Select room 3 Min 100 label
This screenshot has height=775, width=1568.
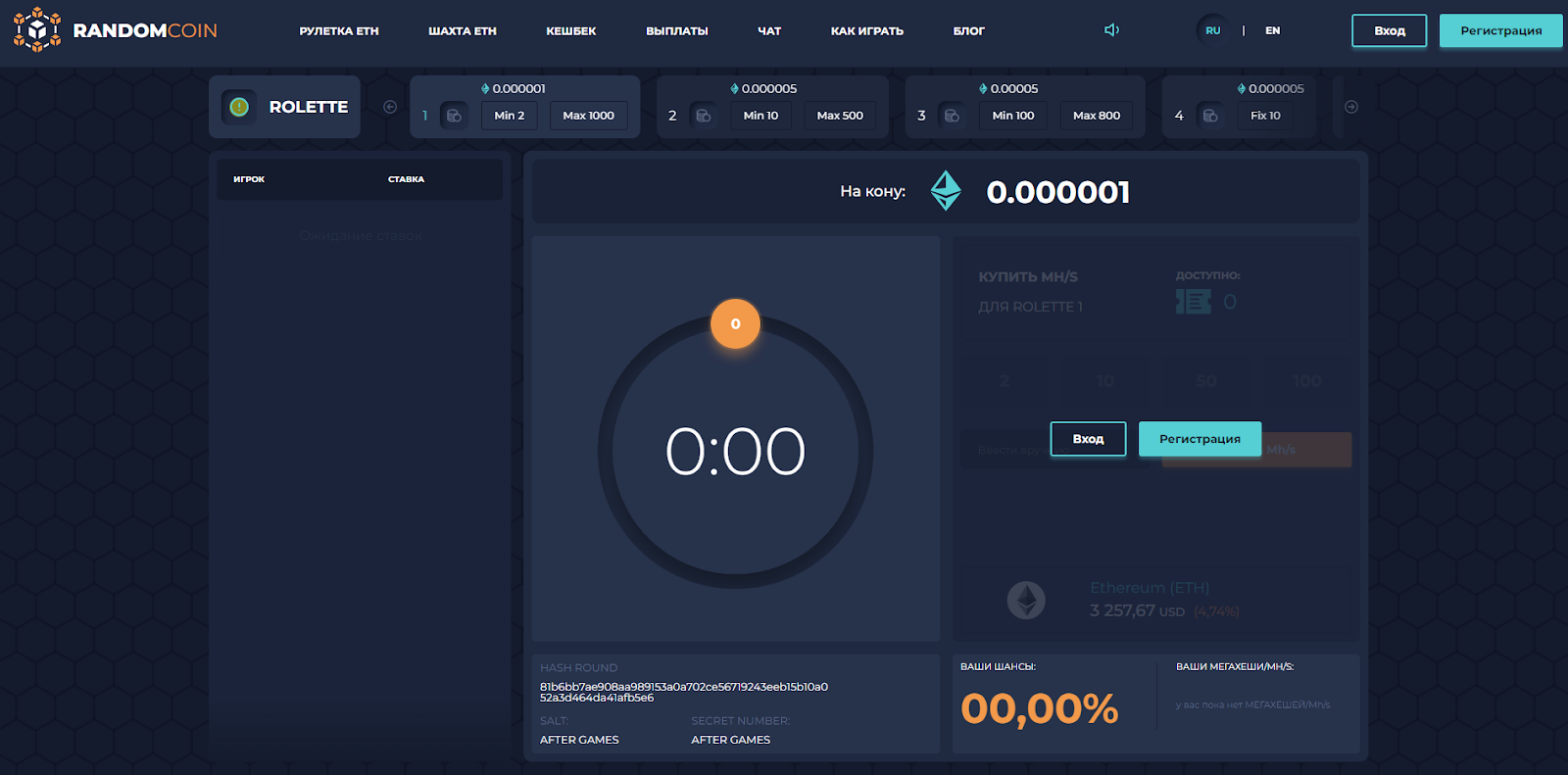coord(1013,116)
